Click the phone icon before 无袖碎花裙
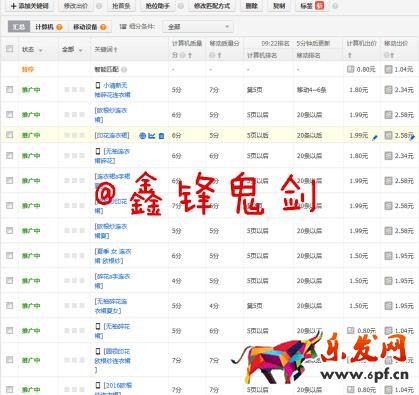419x395 pixels. pos(98,326)
